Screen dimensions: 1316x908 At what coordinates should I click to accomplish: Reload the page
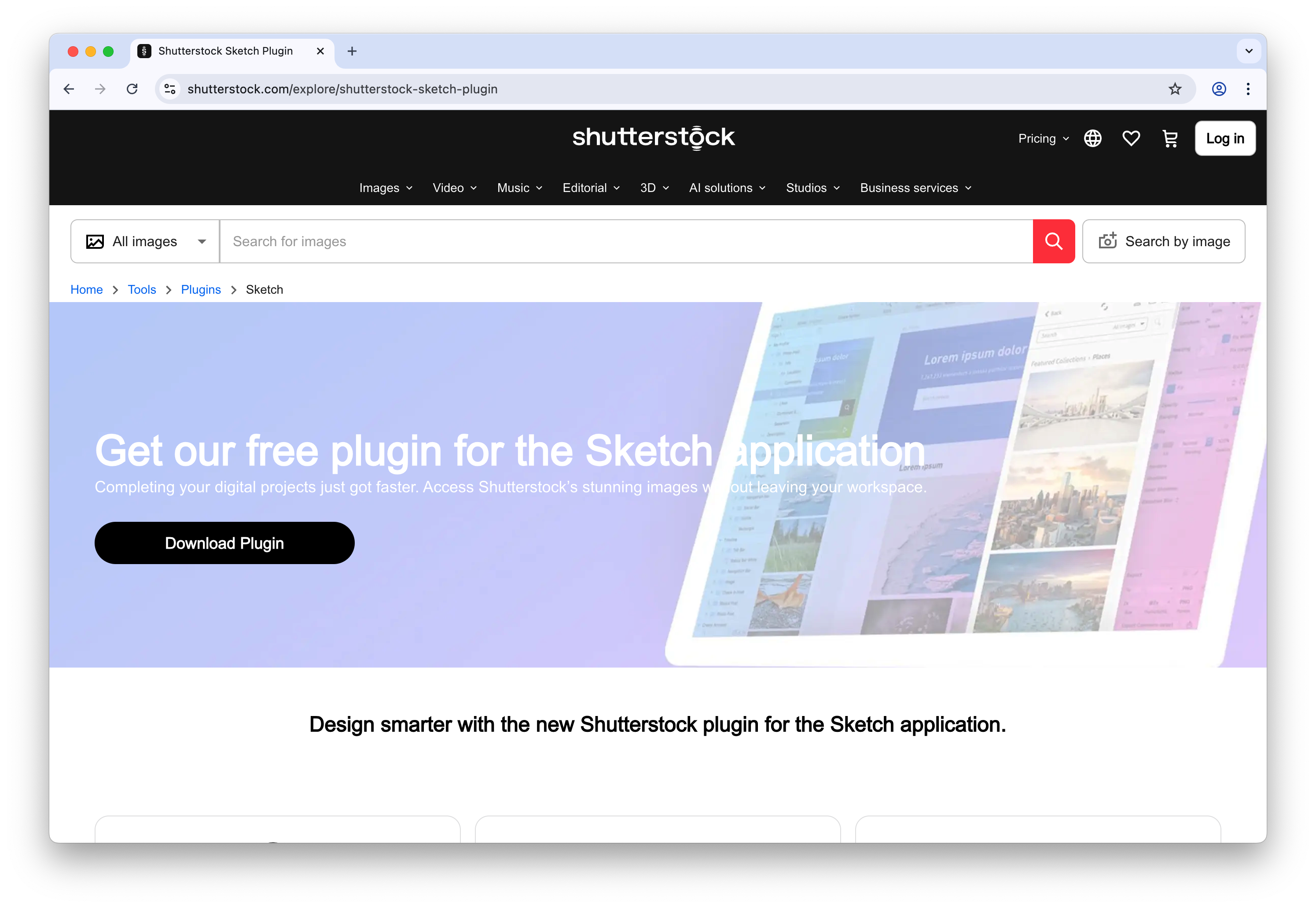pos(132,89)
